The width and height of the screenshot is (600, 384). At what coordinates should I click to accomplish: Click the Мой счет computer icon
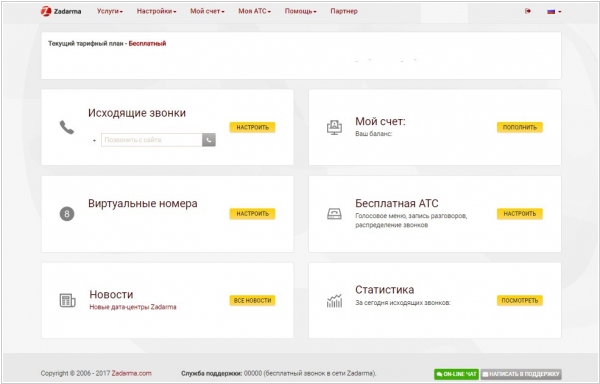point(334,127)
